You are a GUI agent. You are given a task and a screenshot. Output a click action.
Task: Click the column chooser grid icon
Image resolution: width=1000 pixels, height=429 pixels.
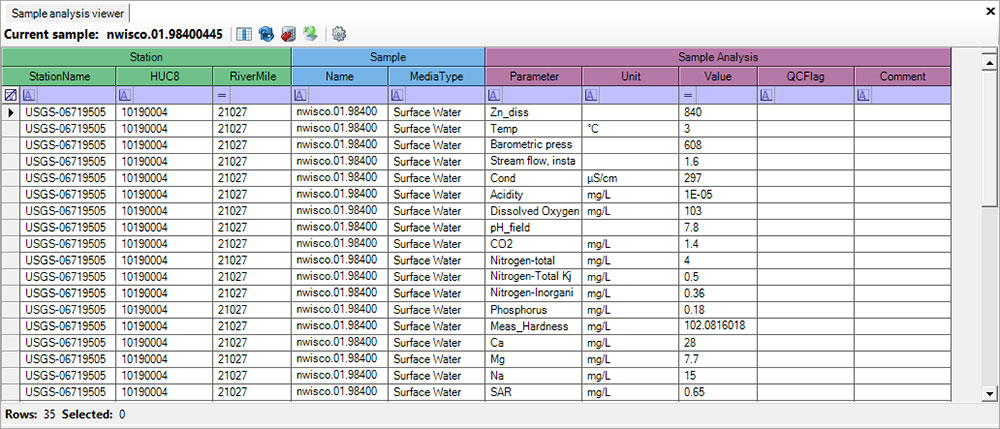tap(244, 34)
